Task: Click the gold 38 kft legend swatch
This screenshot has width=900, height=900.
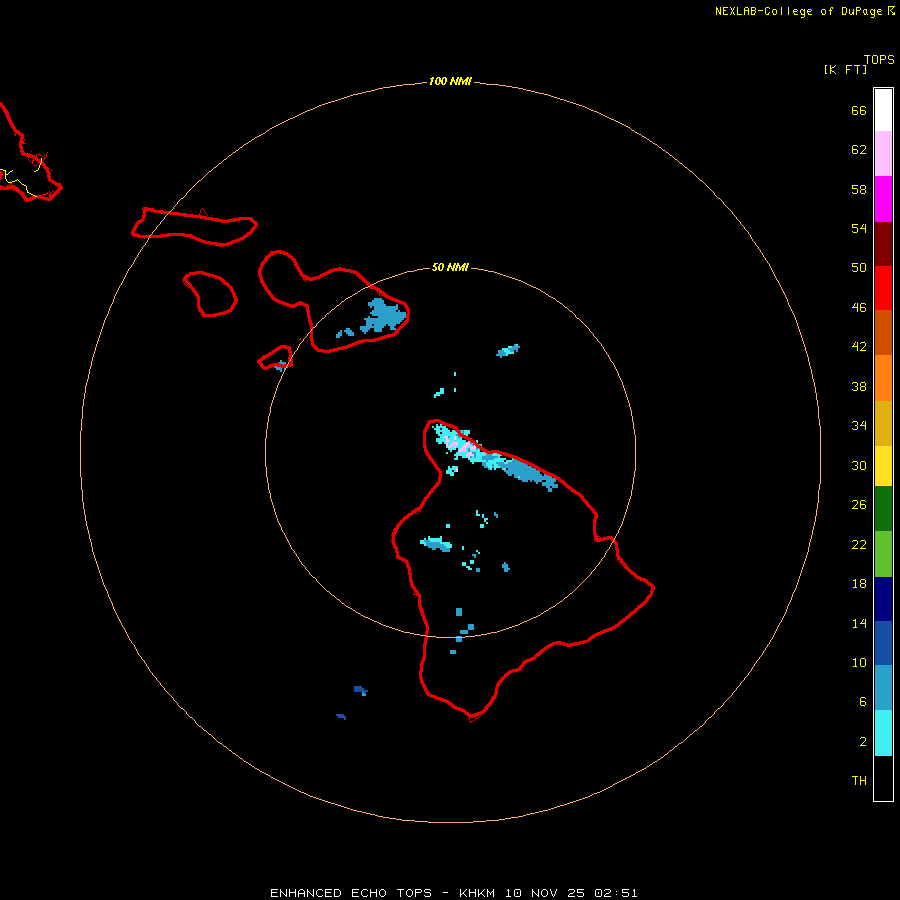Action: pos(883,423)
